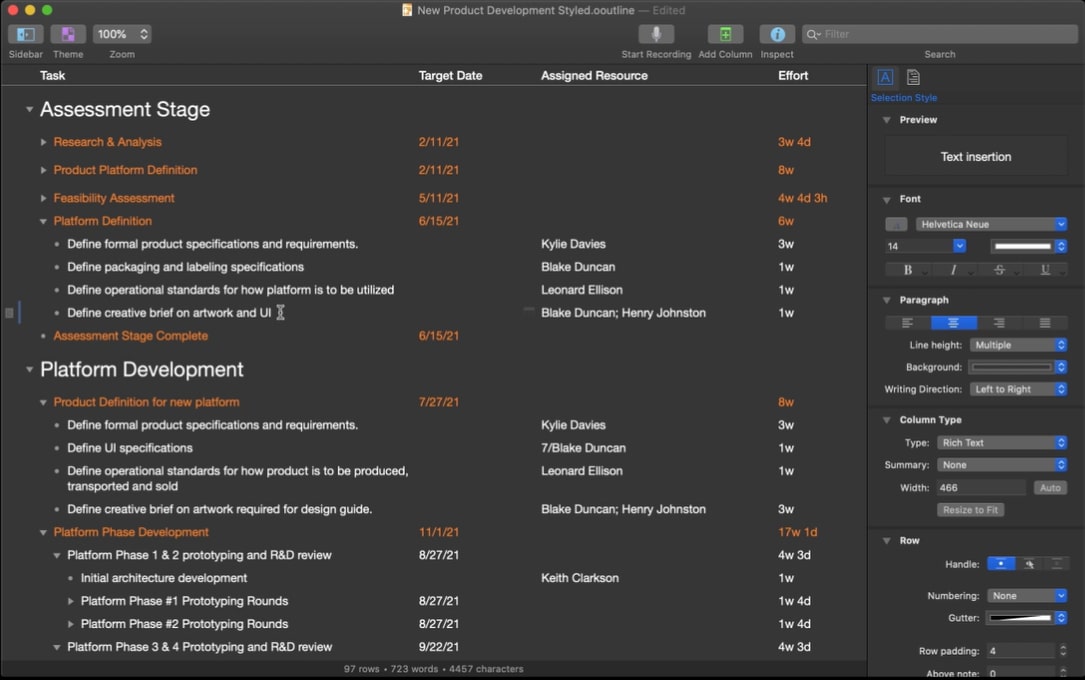Open the font color swatch
Viewport: 1085px width, 680px height.
(x=1022, y=246)
